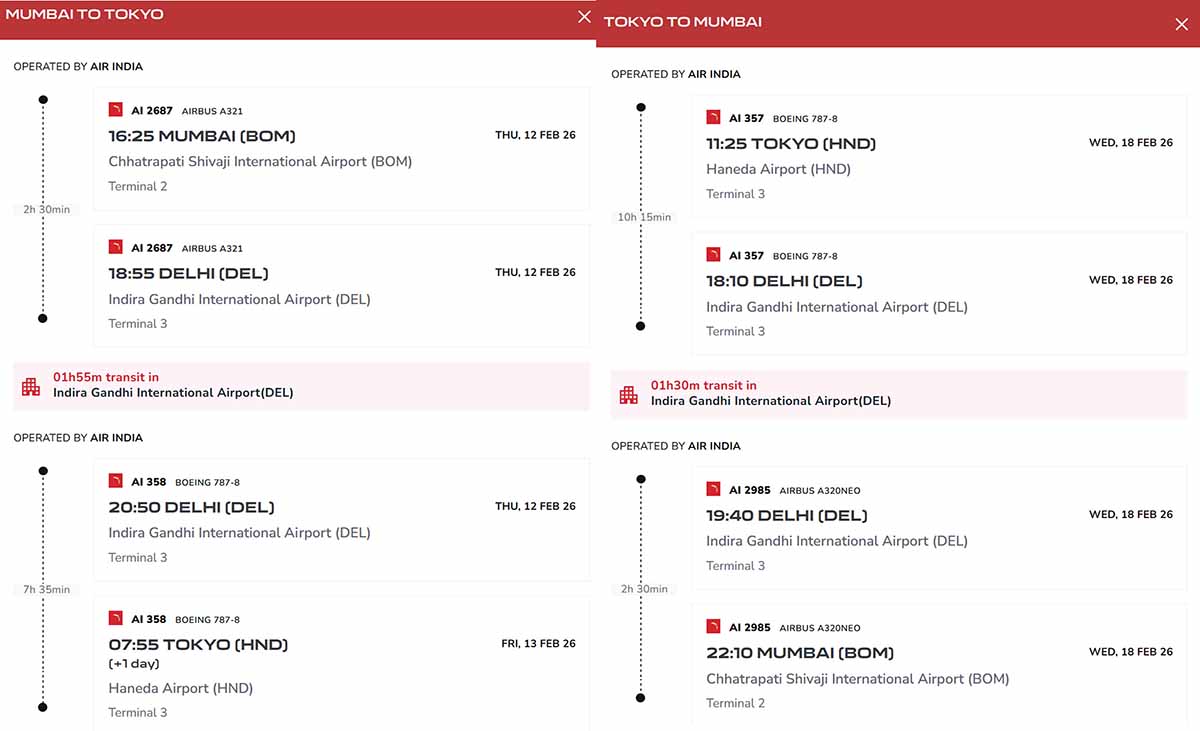Click Air India logo next to AI 358 Tokyo arrival
Screen dimensions: 1200x731
[x=115, y=618]
